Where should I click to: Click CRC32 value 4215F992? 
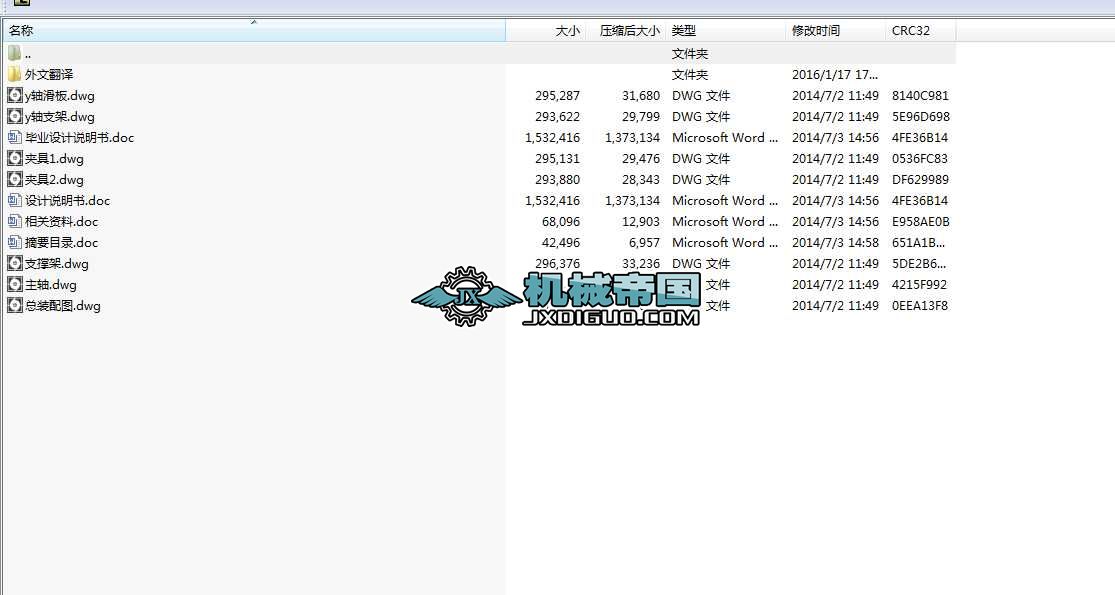click(919, 284)
